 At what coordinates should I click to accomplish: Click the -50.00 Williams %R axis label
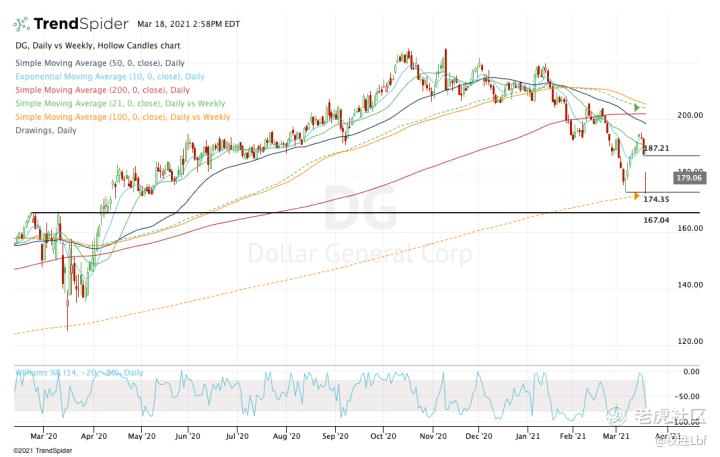[687, 396]
